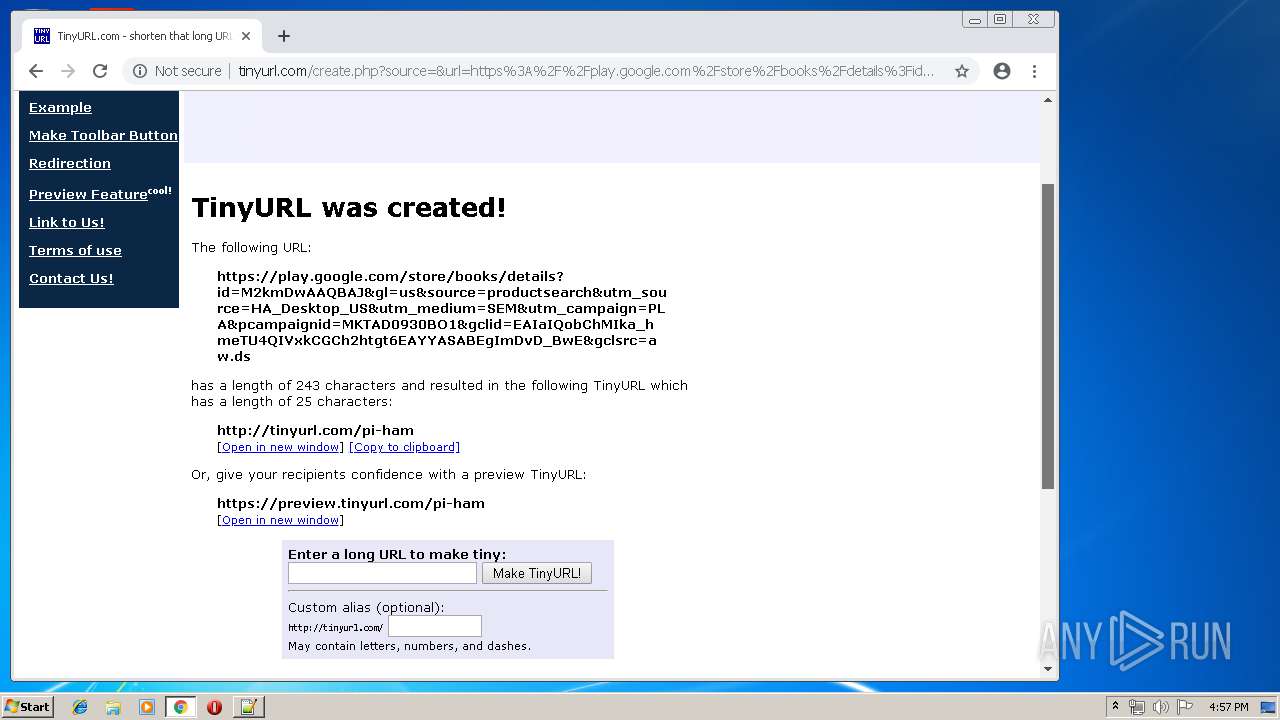
Task: Bookmark this page with the star icon
Action: click(x=962, y=71)
